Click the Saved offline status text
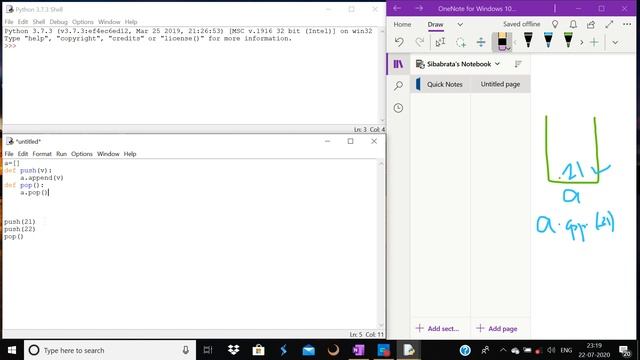Screen dimensions: 640x360 (x=521, y=24)
